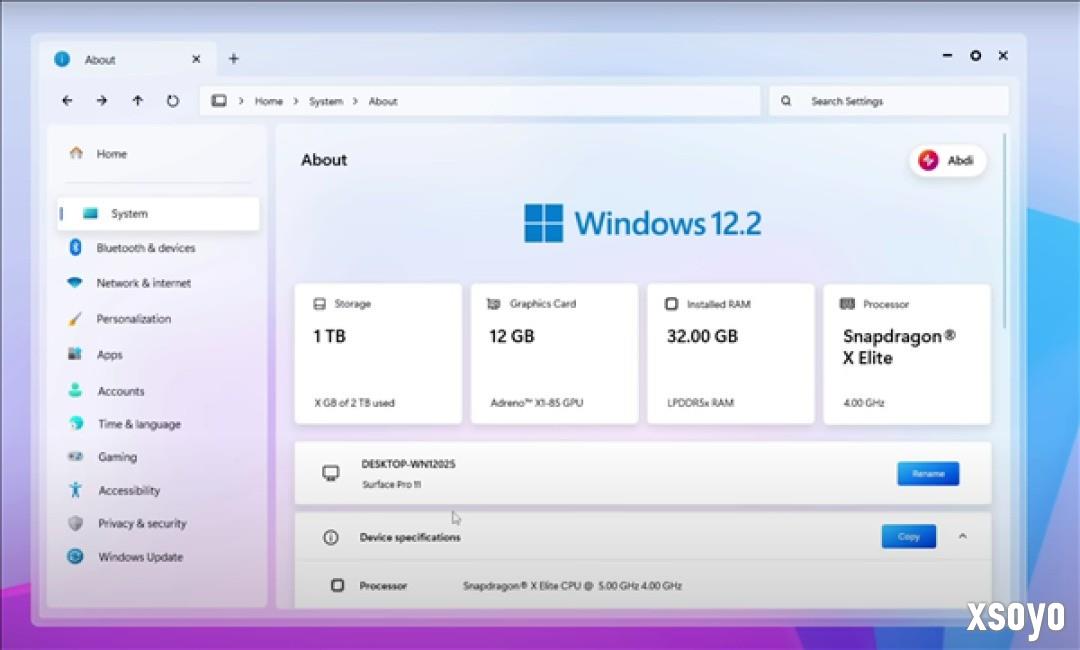The image size is (1080, 650).
Task: Click the Processor row icon in specifications
Action: click(338, 585)
